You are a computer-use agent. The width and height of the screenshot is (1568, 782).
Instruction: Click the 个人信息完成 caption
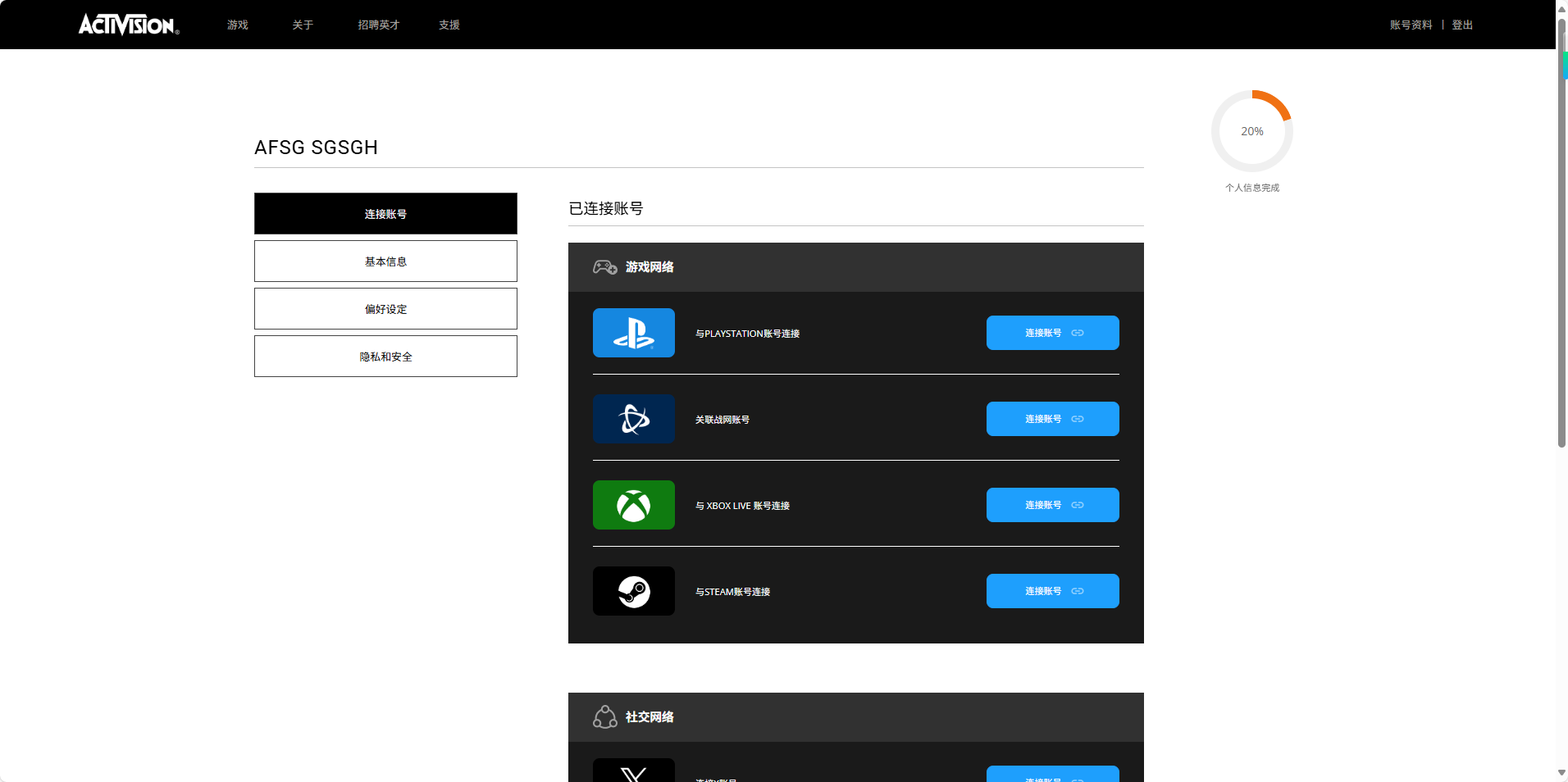pyautogui.click(x=1252, y=188)
